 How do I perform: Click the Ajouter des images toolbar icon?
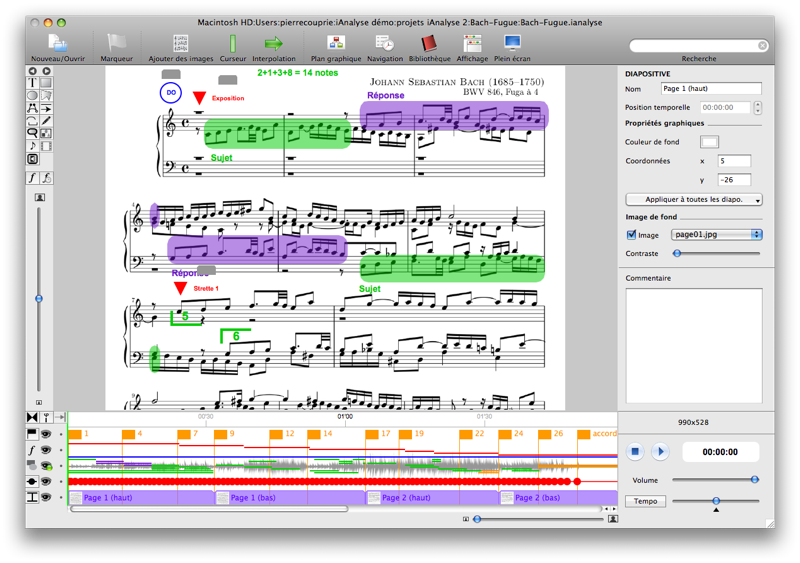[181, 43]
